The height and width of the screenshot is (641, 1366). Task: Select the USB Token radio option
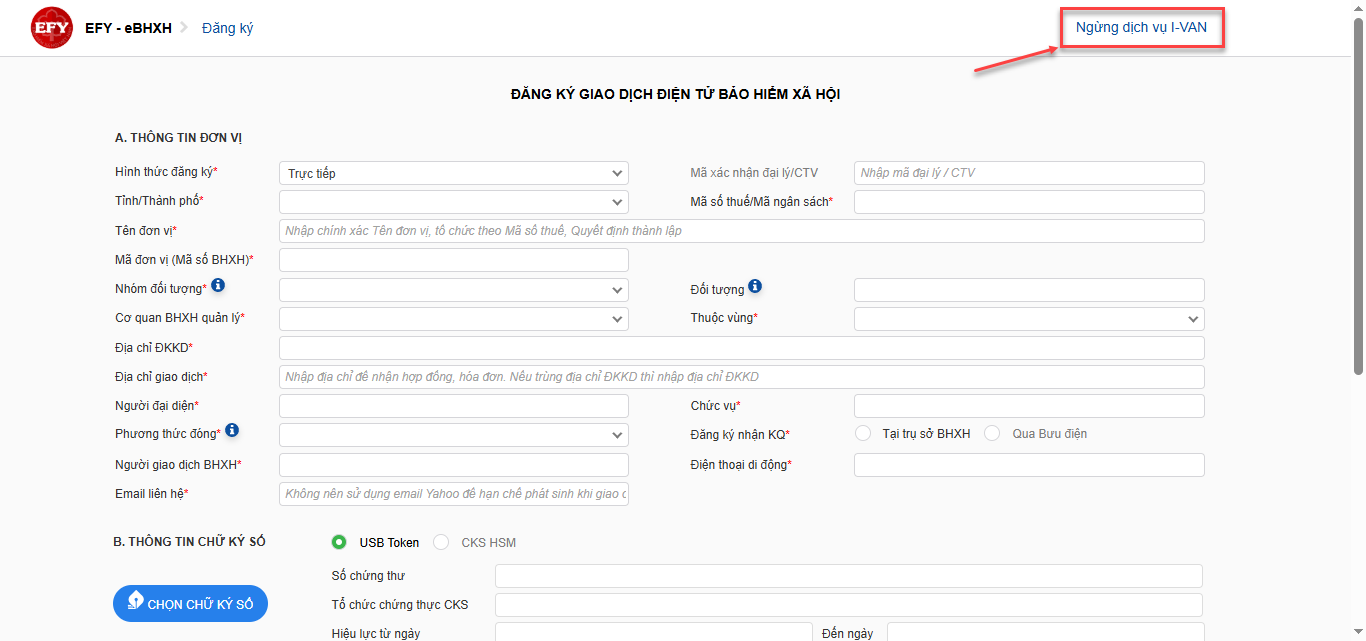340,542
